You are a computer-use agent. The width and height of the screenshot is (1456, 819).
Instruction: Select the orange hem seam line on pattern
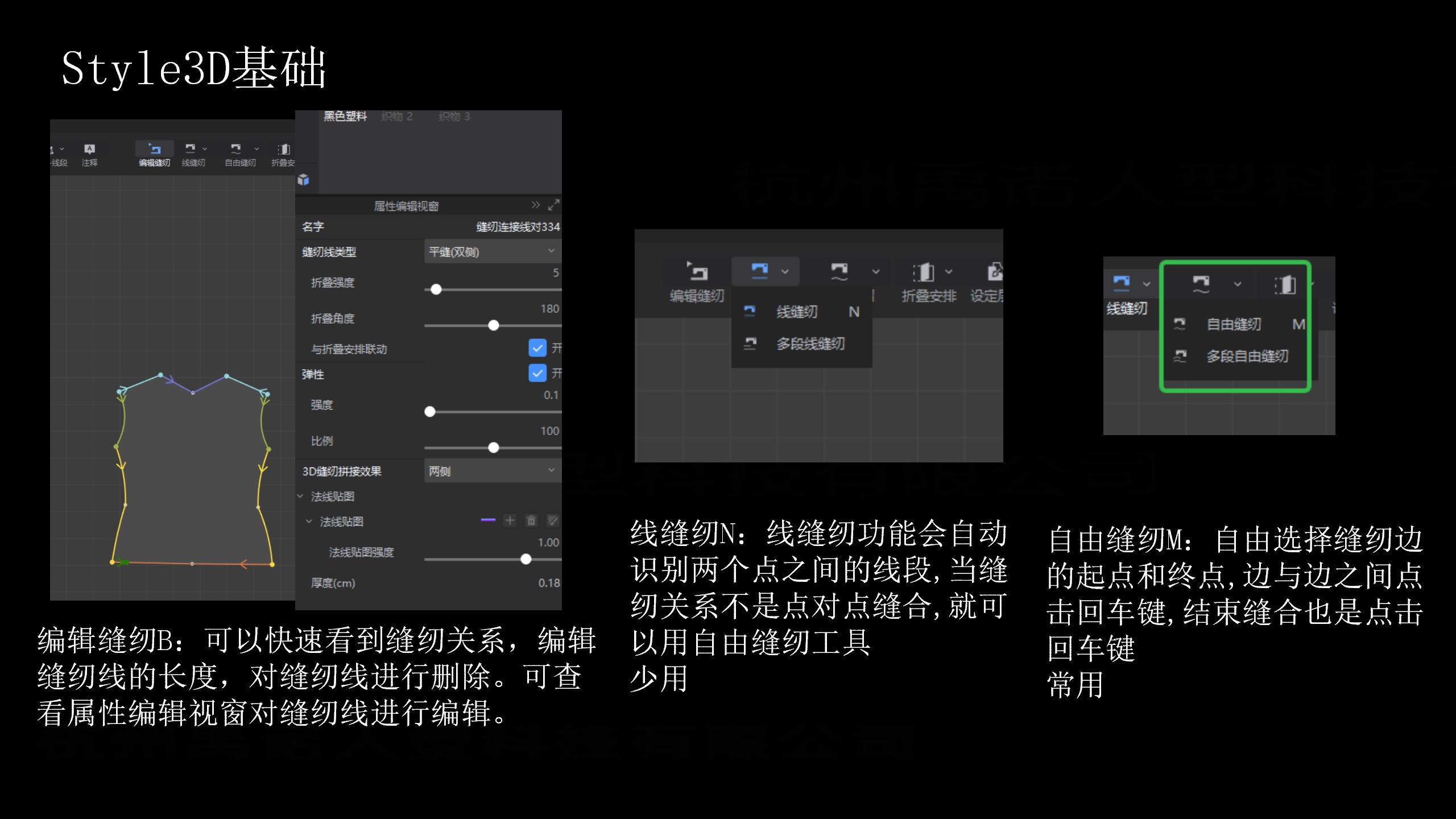192,564
